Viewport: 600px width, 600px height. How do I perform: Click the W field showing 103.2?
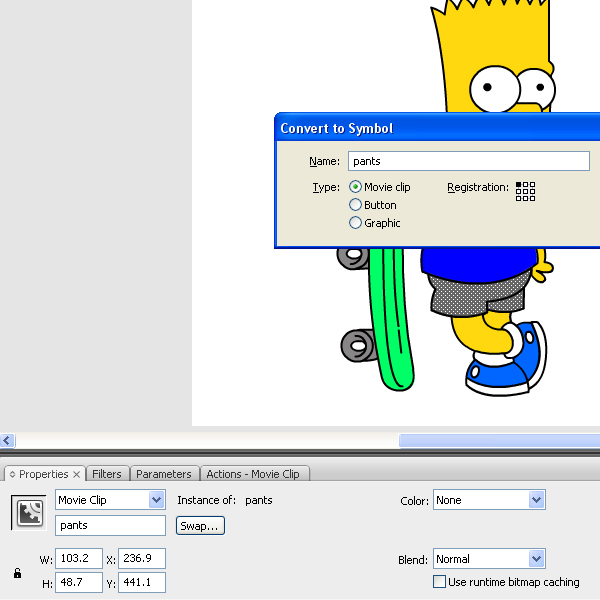tap(79, 558)
